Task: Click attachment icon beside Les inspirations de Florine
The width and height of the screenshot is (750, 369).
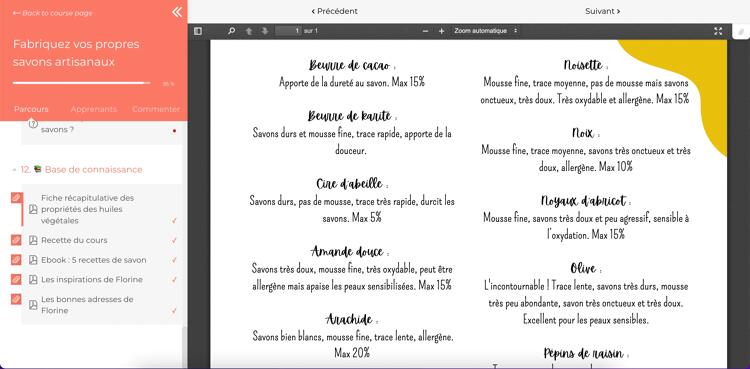Action: pos(16,280)
